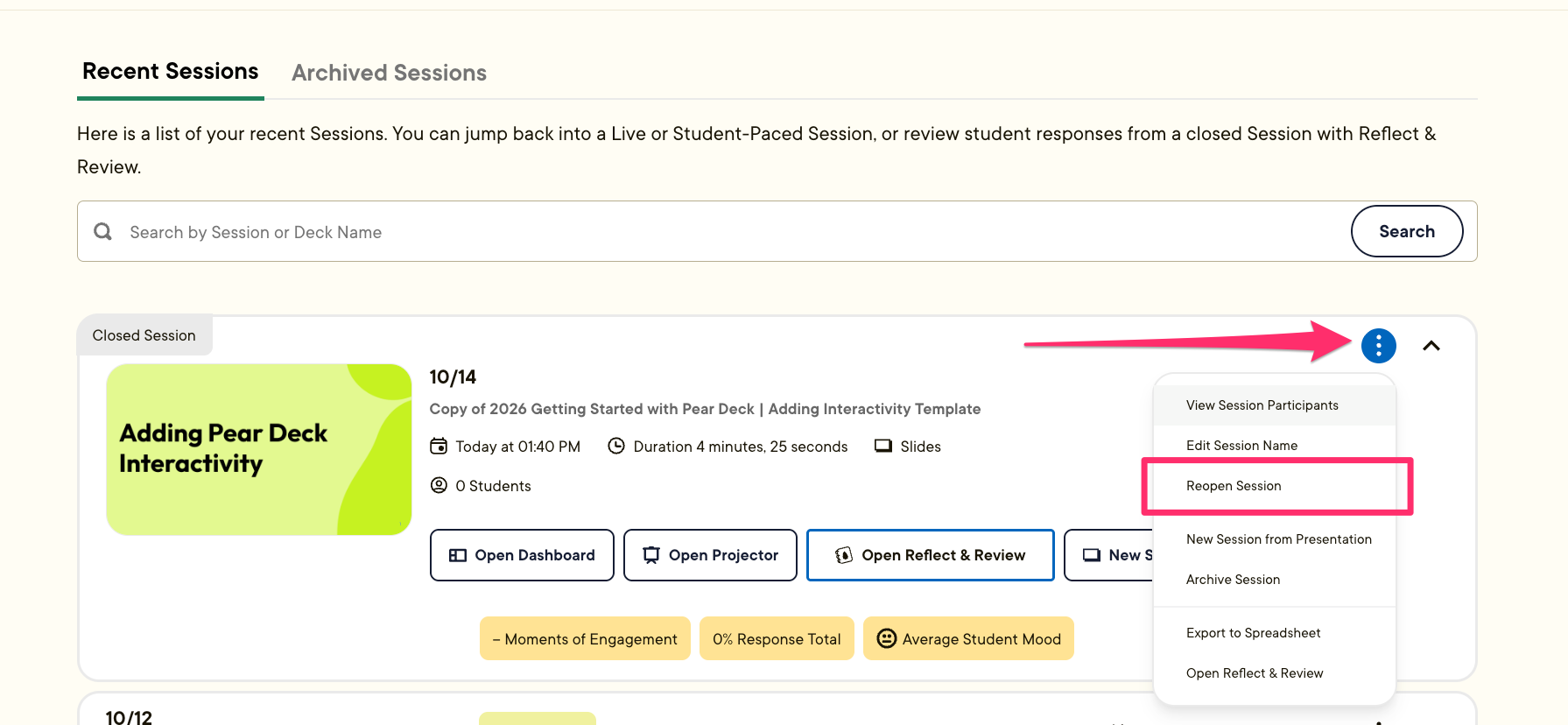Click the clock icon next to Duration
The height and width of the screenshot is (725, 1568).
click(616, 446)
